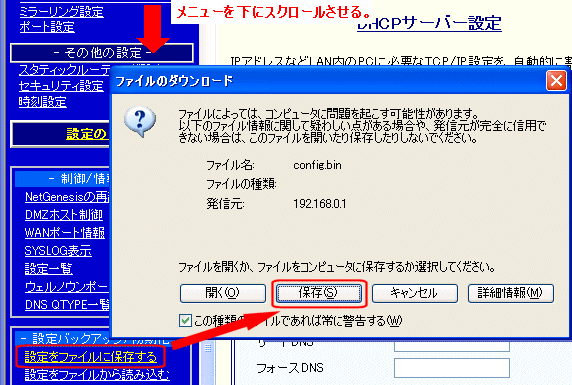Open the セキュリティ設定 link
Viewport: 572px width, 385px height.
coord(61,86)
